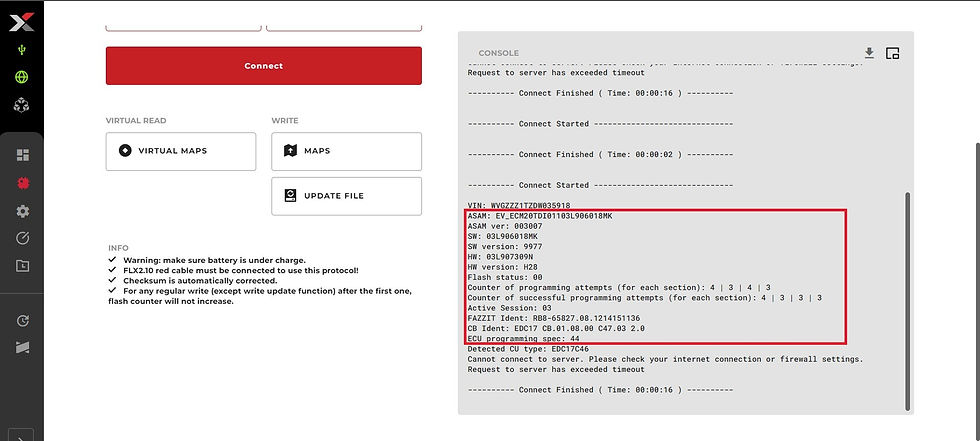The width and height of the screenshot is (980, 441).
Task: Click the 'Active Session: 03' line
Action: pos(509,308)
